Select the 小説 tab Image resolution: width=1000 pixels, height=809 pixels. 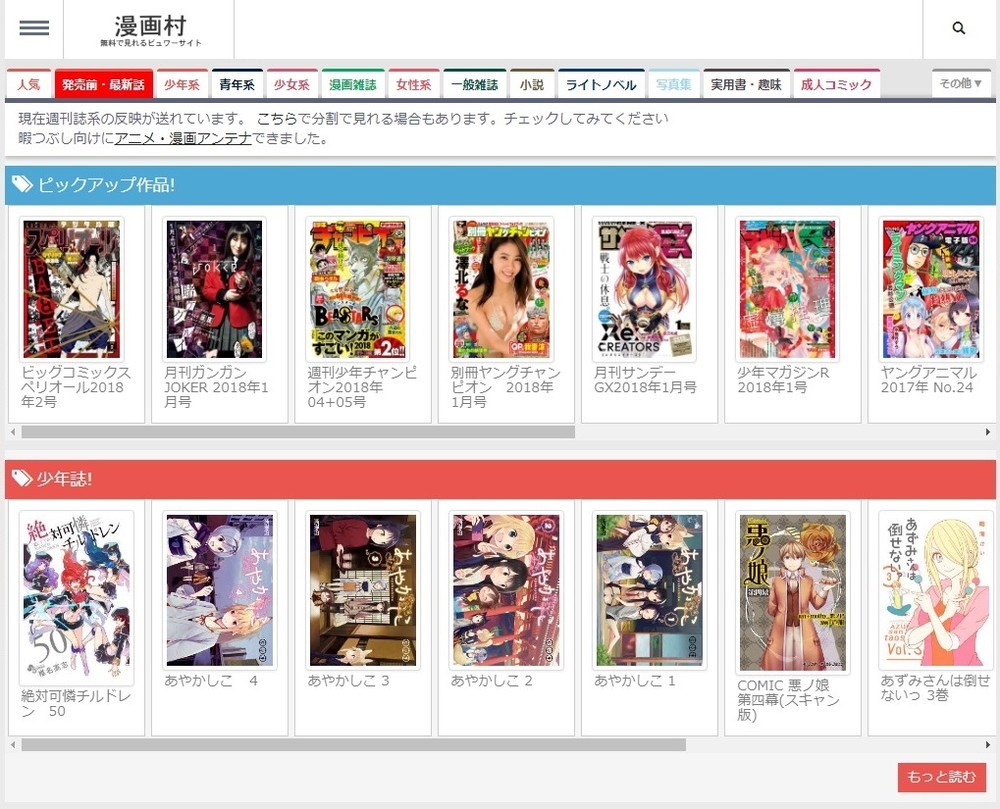pos(532,84)
